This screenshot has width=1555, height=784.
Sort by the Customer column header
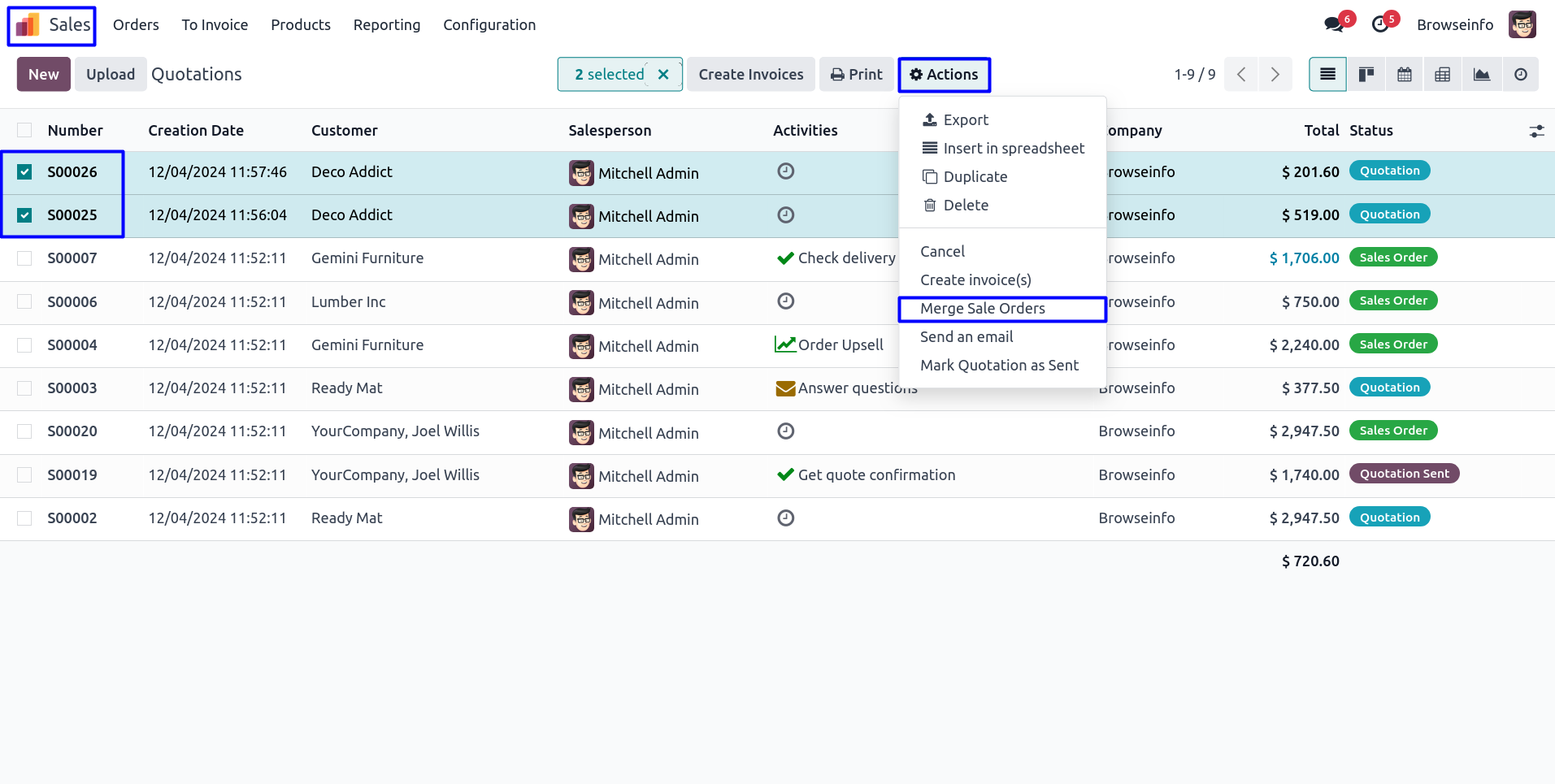point(345,131)
